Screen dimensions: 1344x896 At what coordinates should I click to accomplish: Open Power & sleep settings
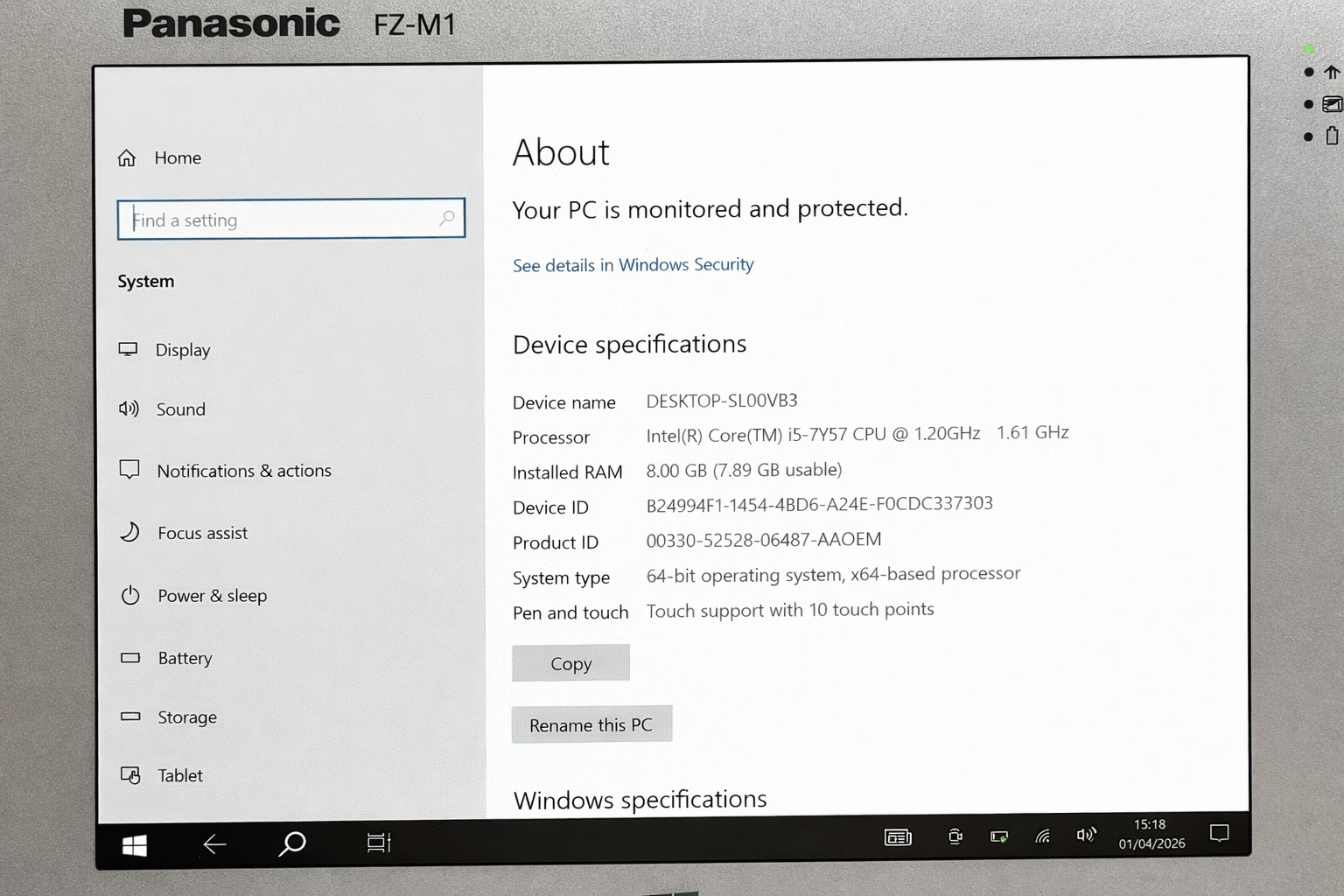tap(193, 596)
